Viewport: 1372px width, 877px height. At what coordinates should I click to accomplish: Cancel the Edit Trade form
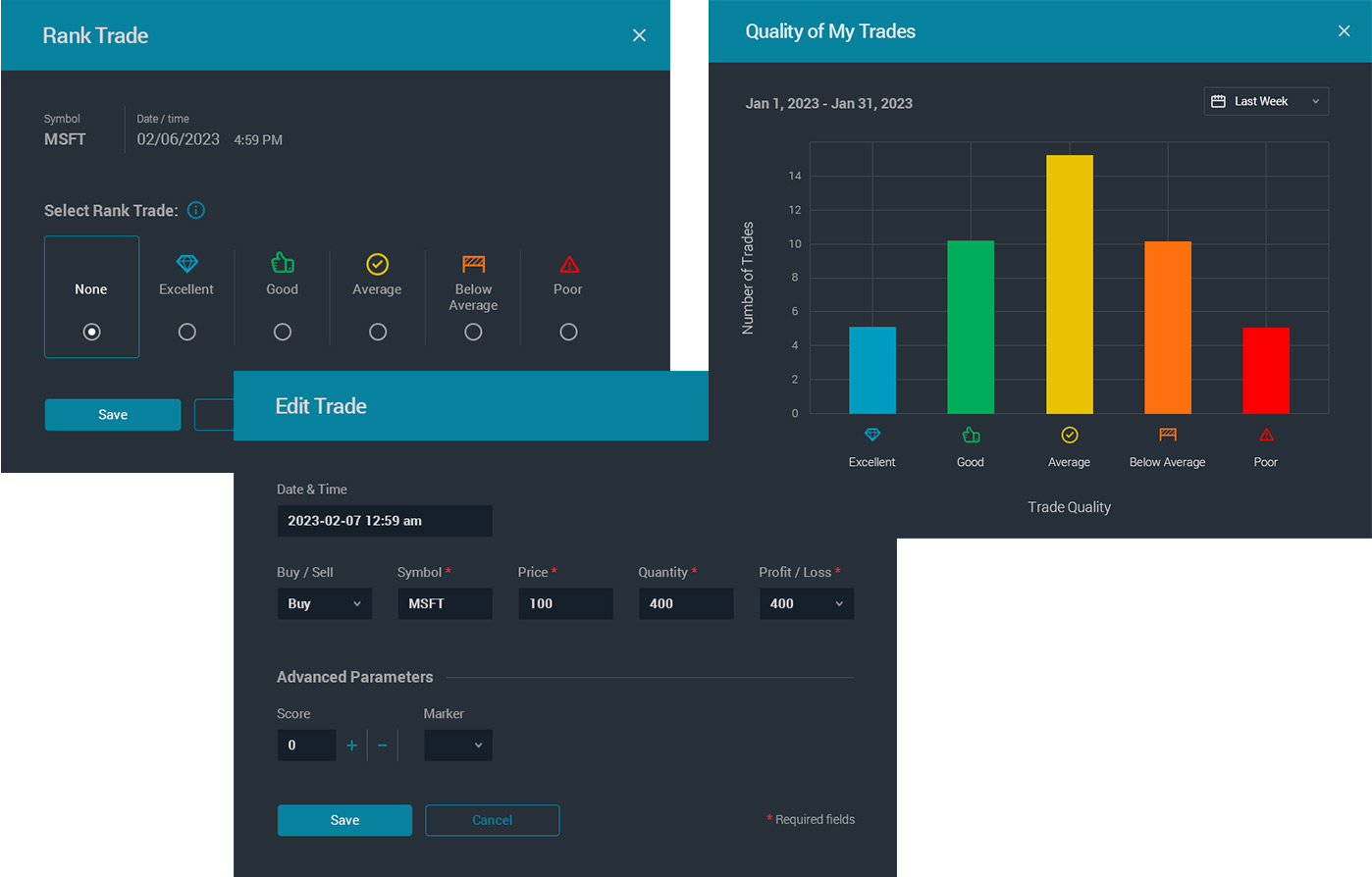tap(493, 820)
